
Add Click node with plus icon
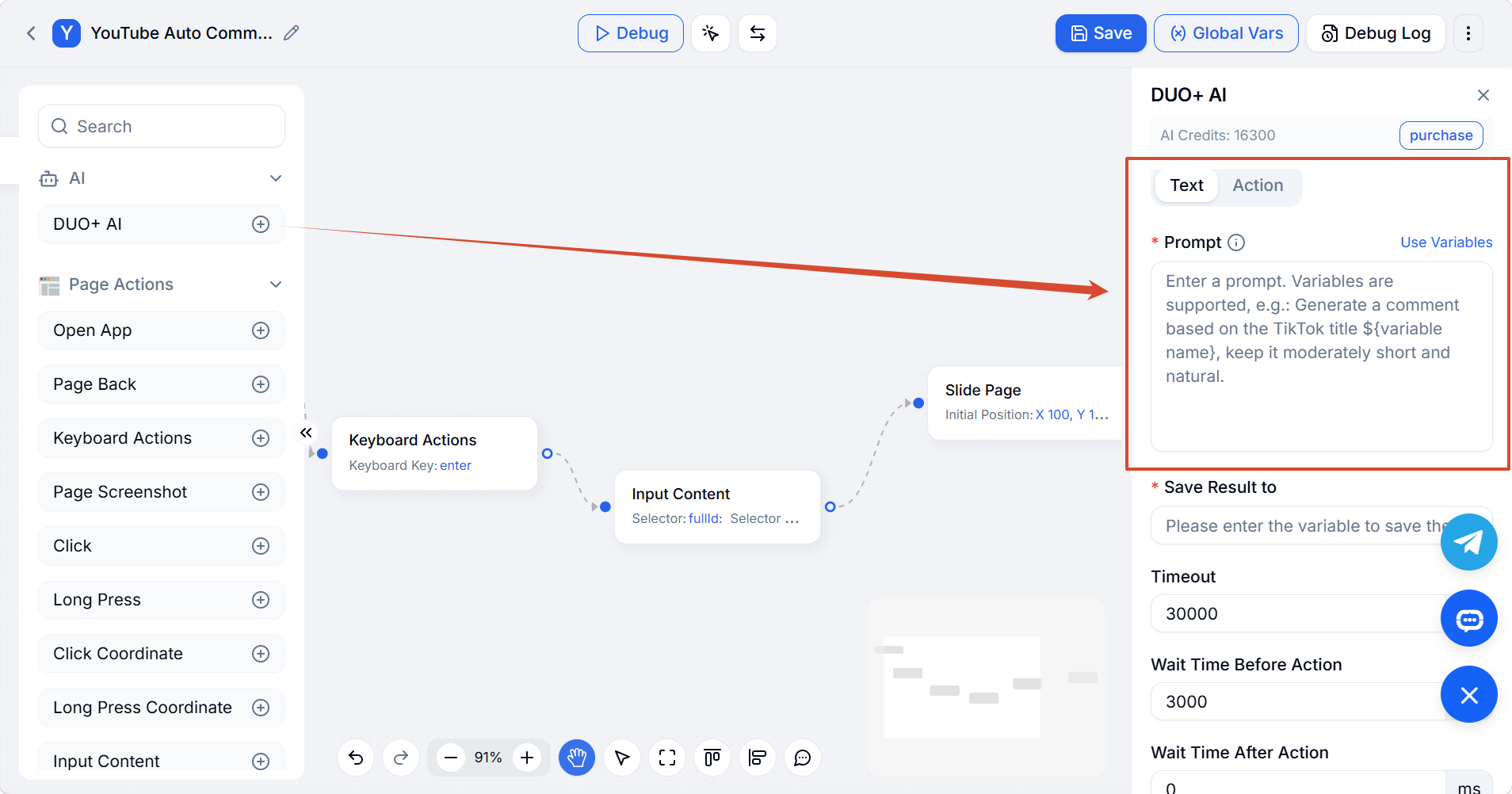261,546
